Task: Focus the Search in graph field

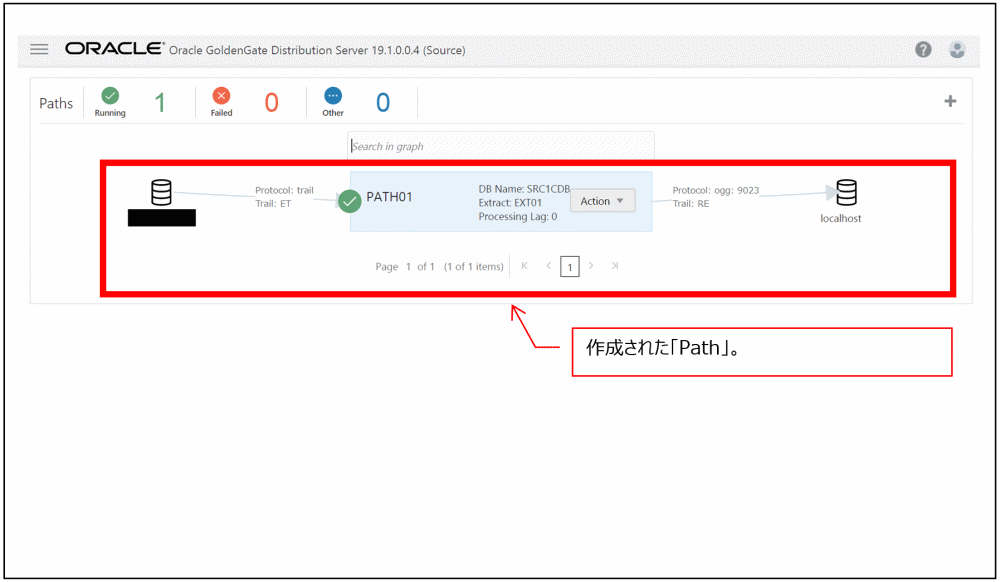Action: 501,146
